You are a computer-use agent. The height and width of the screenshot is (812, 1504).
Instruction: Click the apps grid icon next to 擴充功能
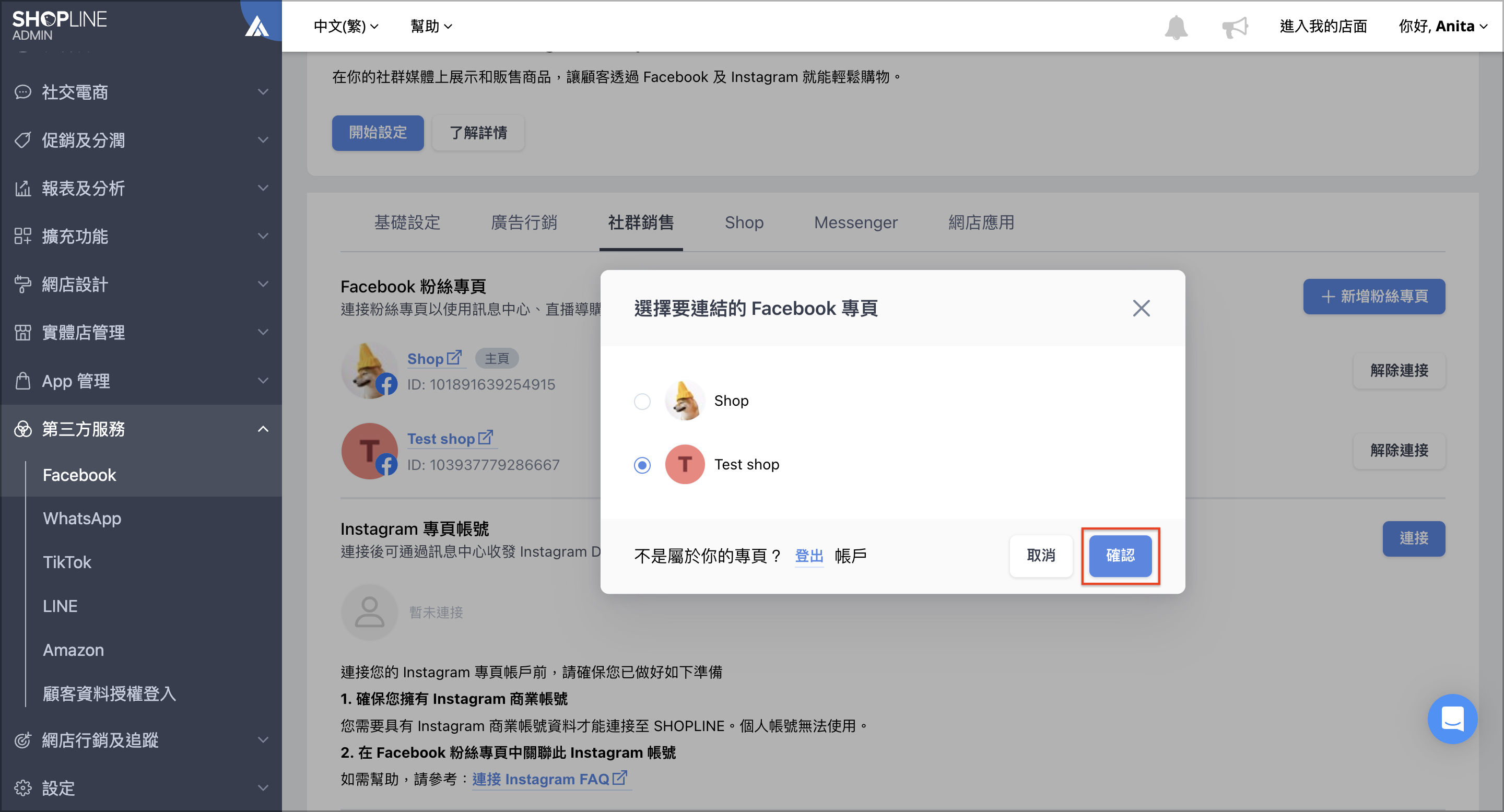click(x=23, y=237)
